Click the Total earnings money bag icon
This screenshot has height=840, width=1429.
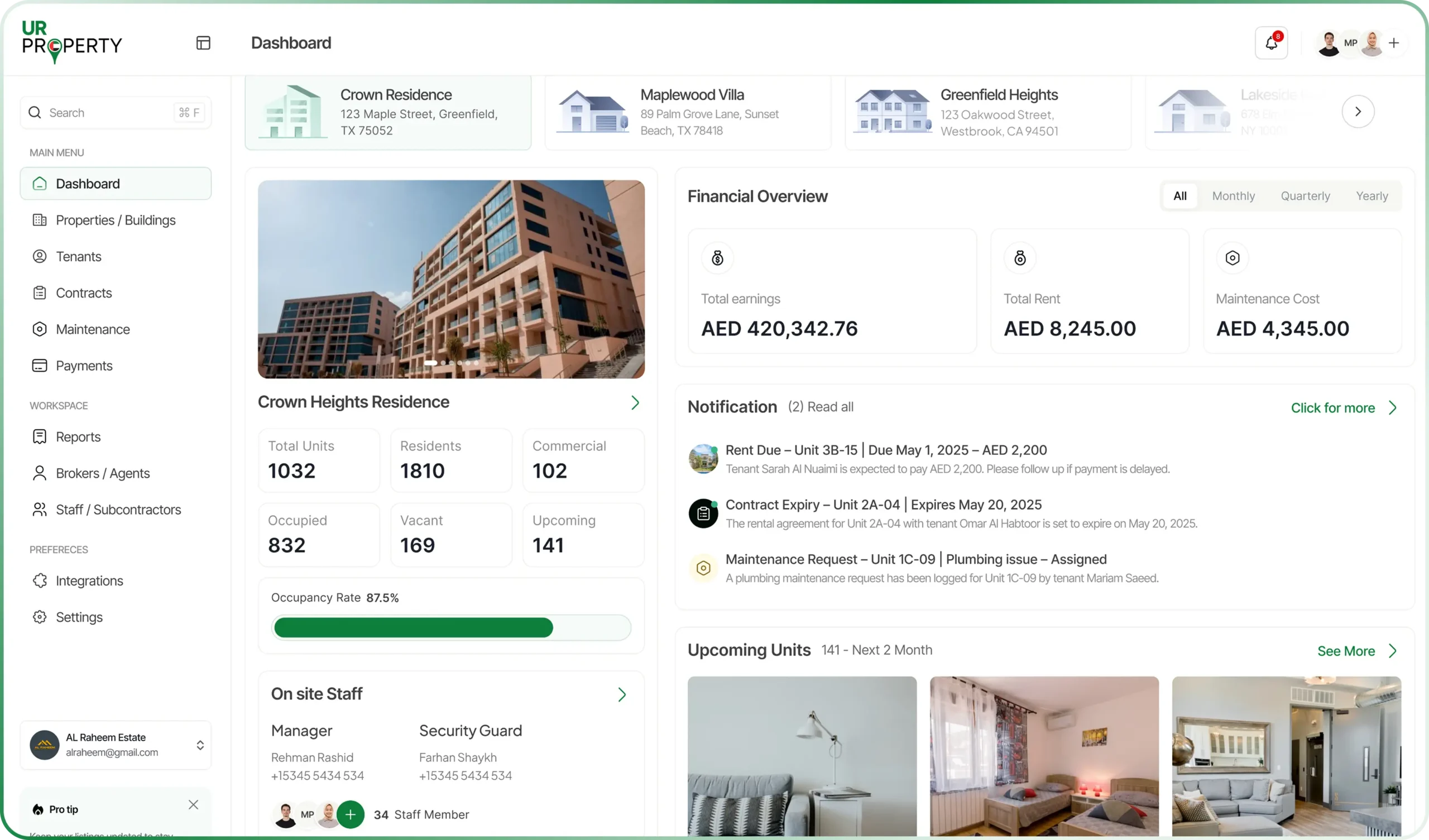[x=717, y=258]
